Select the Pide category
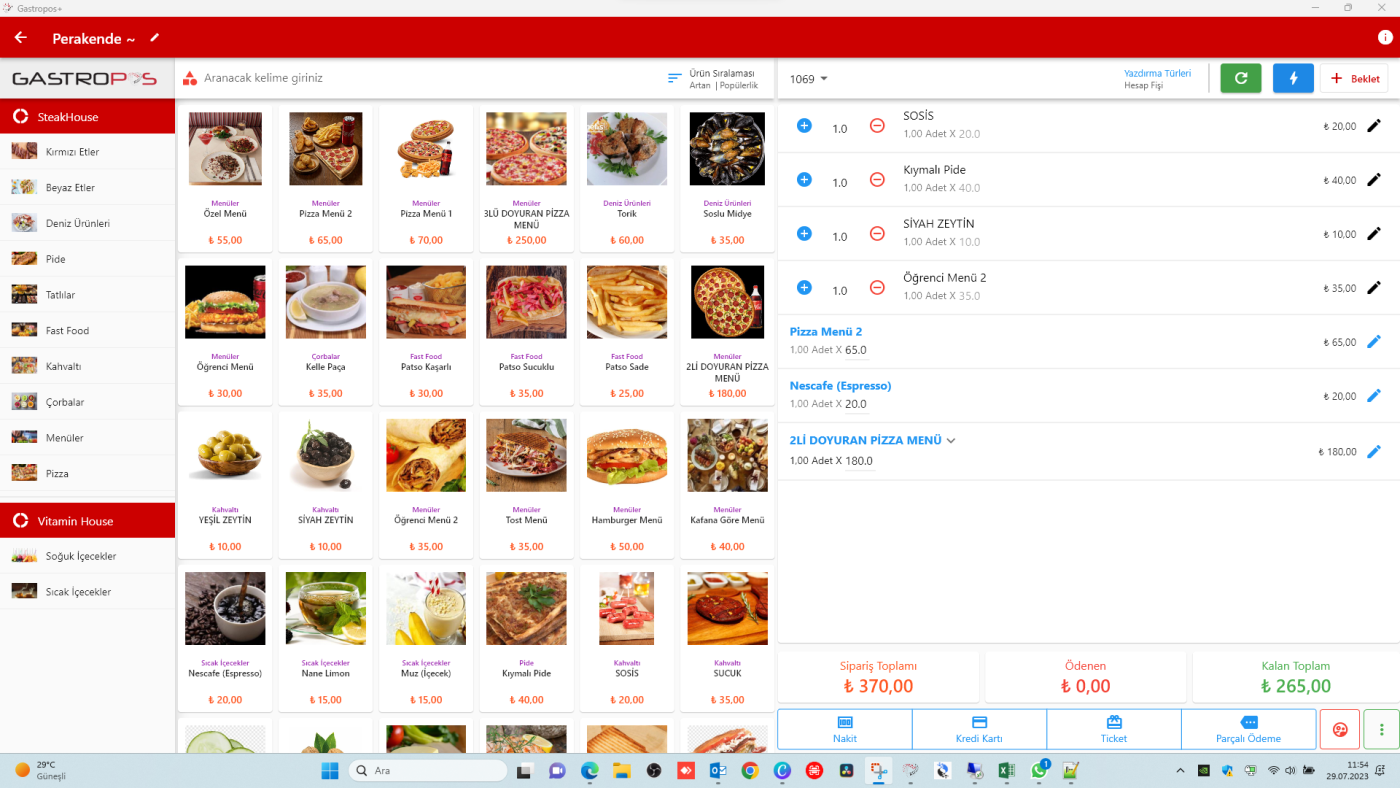Screen dimensions: 1400x788 [x=56, y=259]
